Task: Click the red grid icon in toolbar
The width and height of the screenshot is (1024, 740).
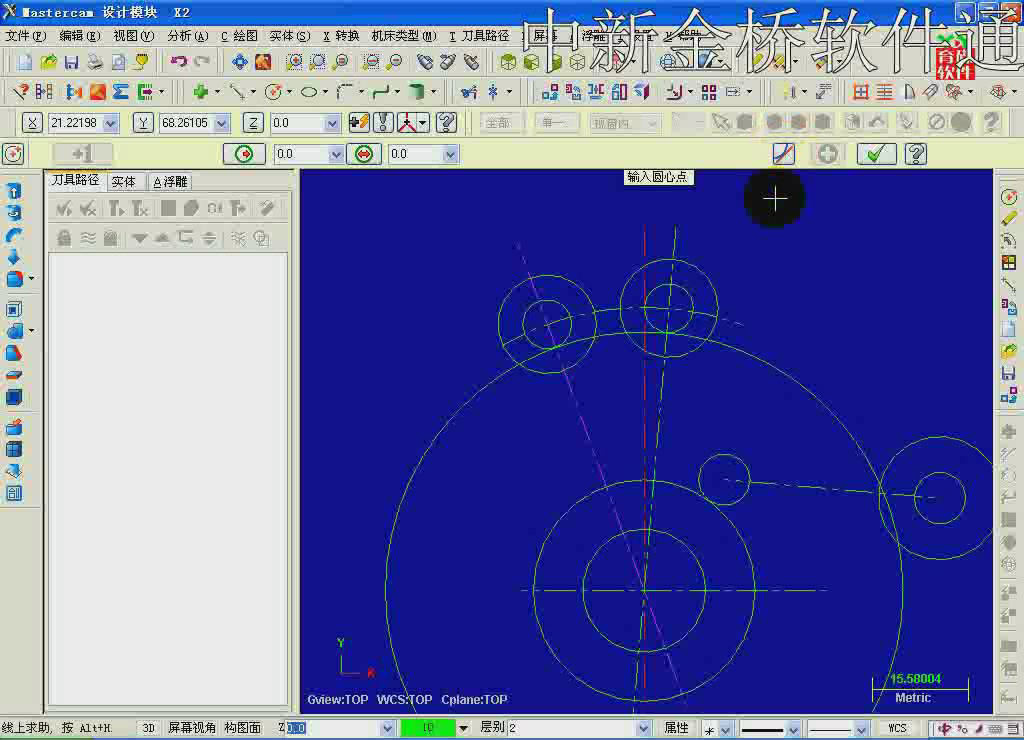Action: [861, 92]
